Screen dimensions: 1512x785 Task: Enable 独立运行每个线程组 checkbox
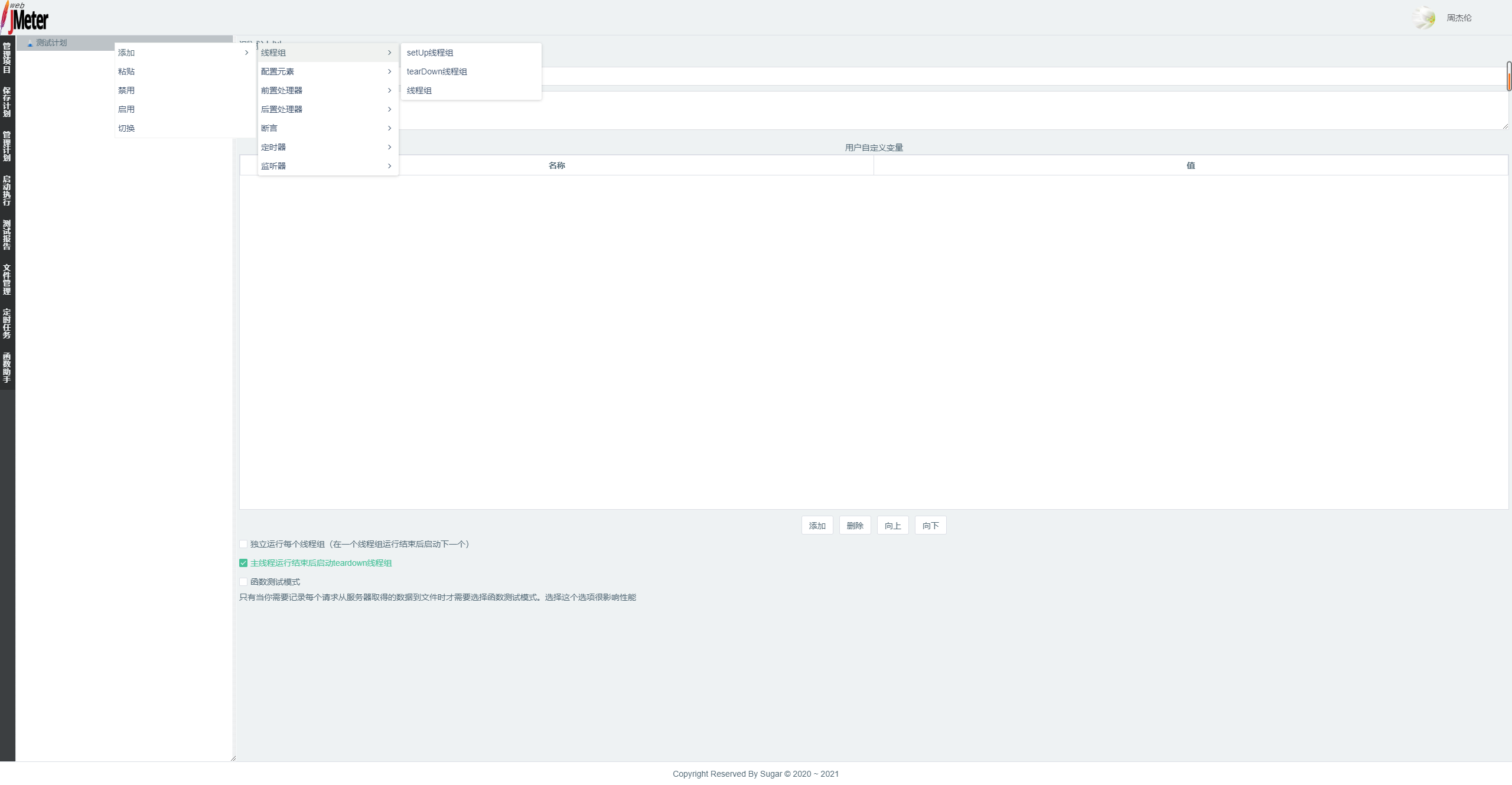243,544
